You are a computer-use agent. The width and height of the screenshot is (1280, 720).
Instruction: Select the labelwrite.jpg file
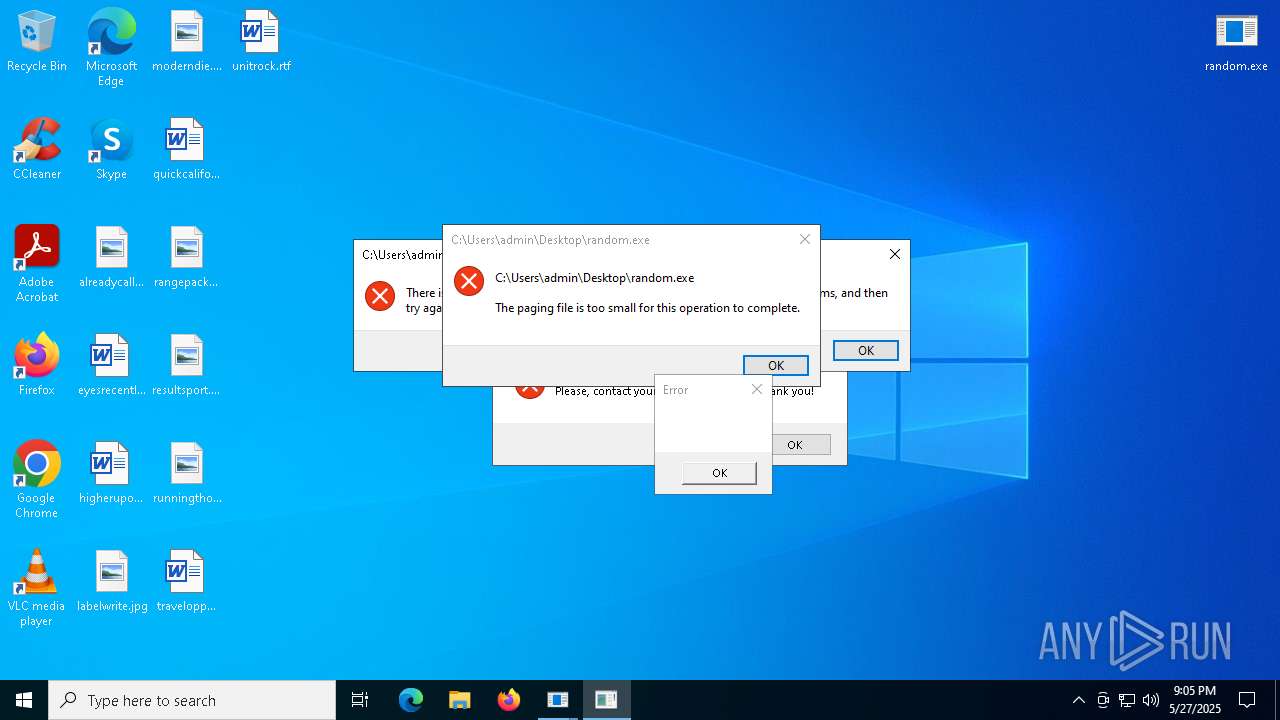[111, 582]
